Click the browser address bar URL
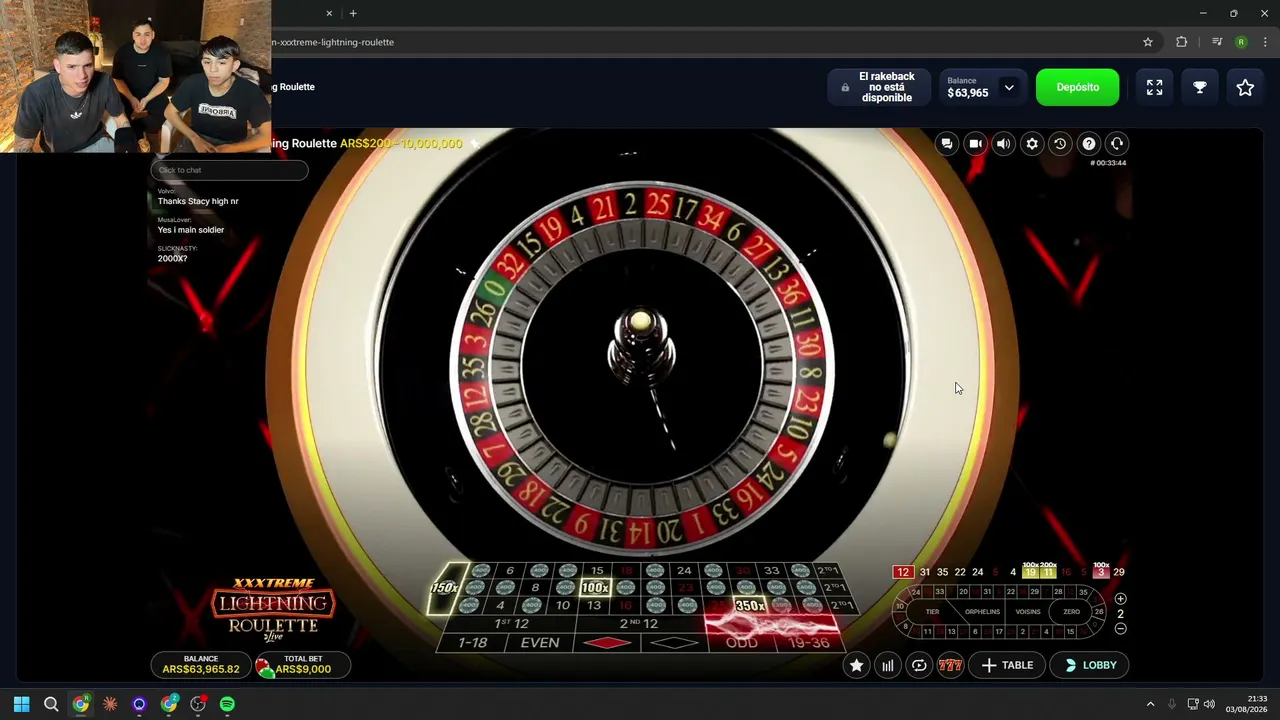Screen dimensions: 1280x720 333,42
